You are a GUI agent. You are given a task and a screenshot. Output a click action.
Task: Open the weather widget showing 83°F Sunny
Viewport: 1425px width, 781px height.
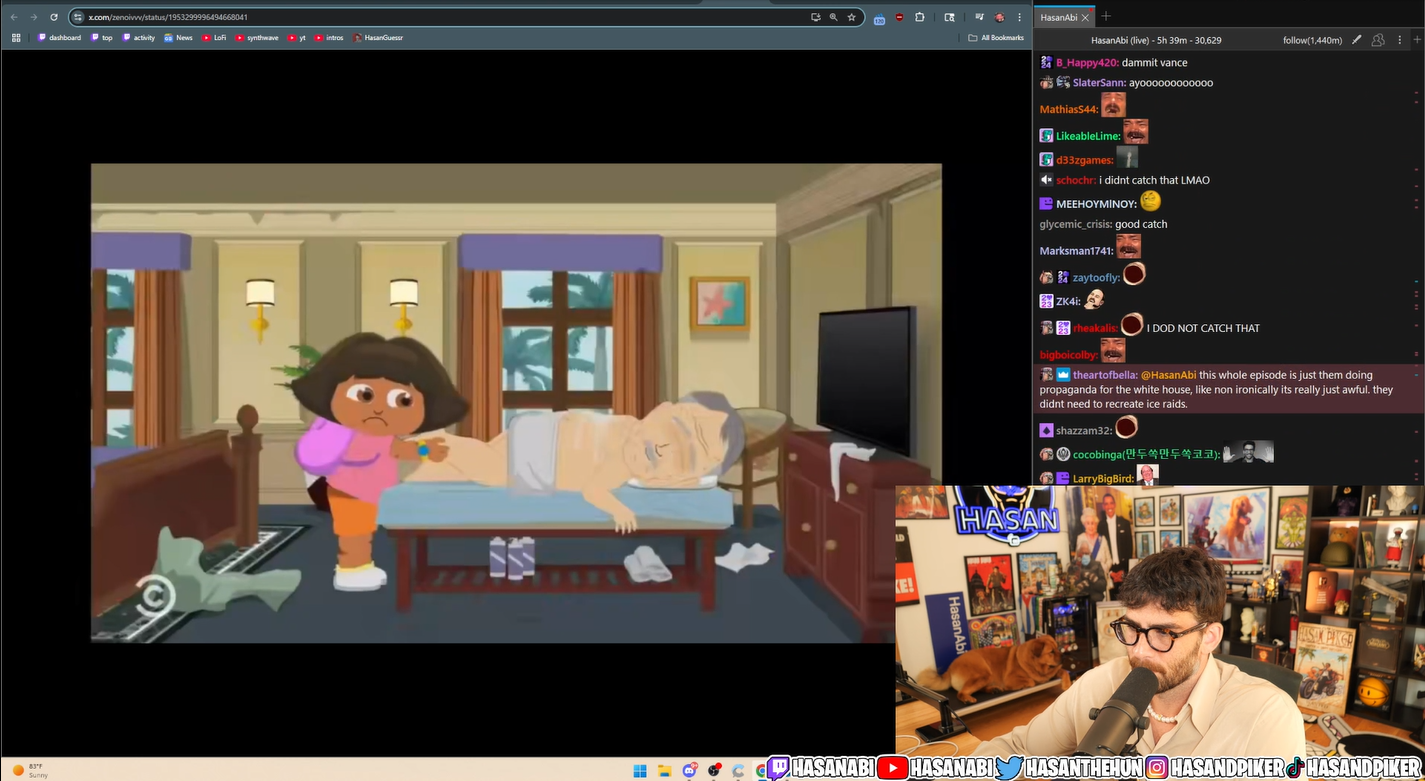tap(30, 770)
